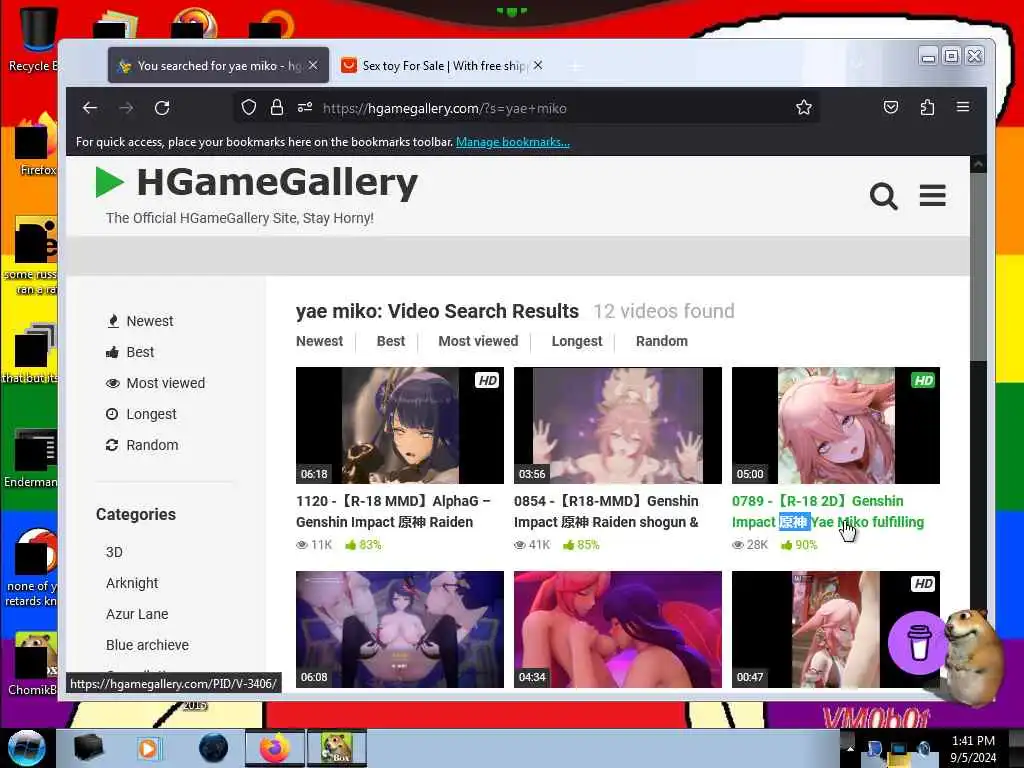Open the video title starting with '1120 -'

point(393,511)
